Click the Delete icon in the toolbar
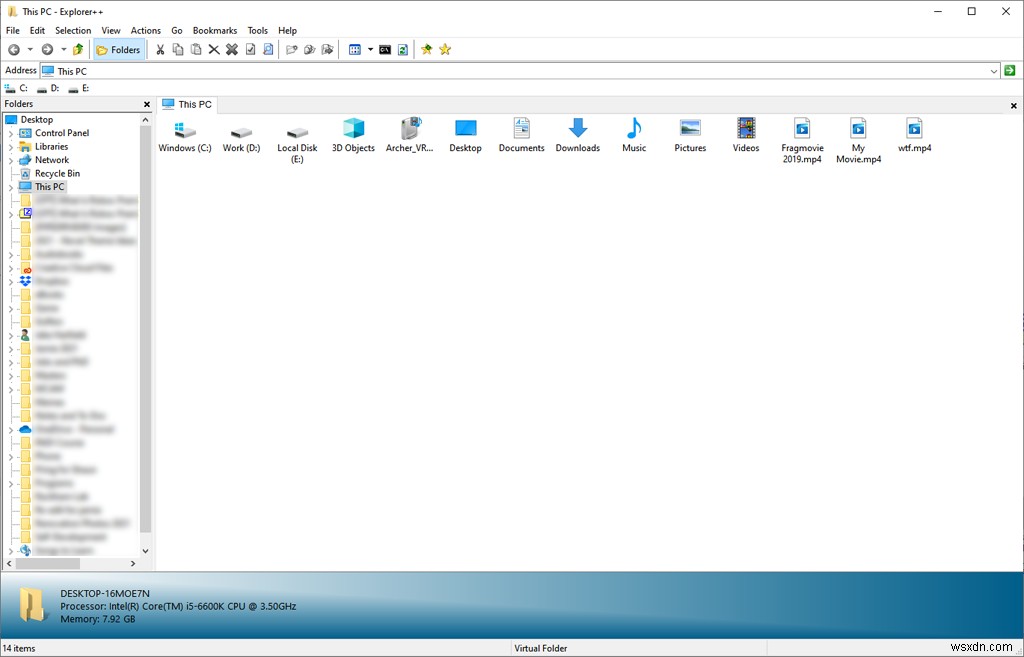Viewport: 1024px width, 657px height. pos(213,49)
